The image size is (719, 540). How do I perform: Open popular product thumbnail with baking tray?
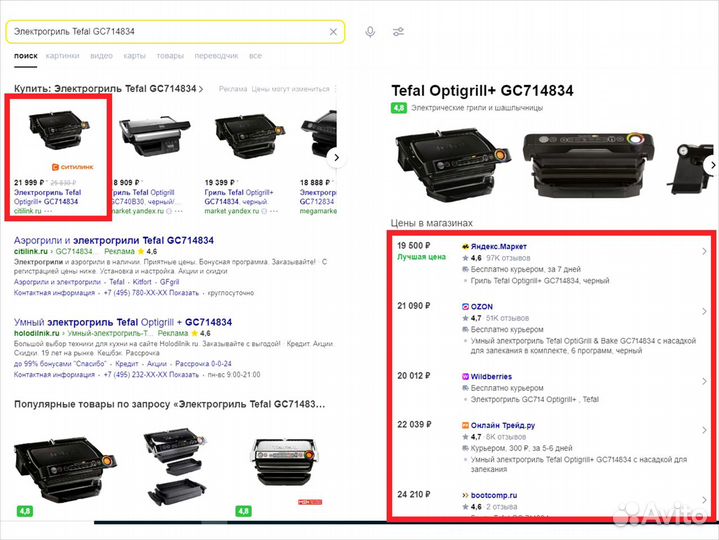tap(176, 468)
